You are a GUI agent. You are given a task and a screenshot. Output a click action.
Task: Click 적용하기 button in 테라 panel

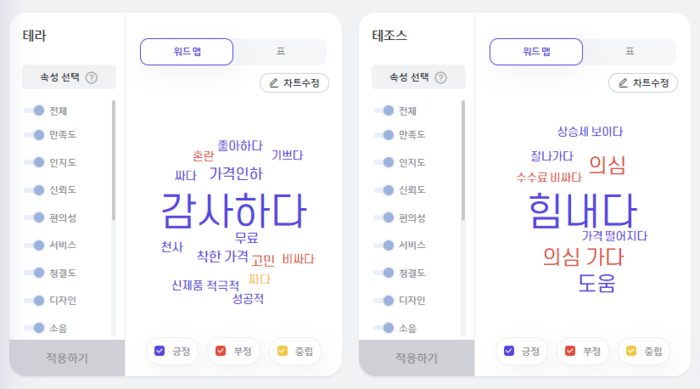click(67, 358)
